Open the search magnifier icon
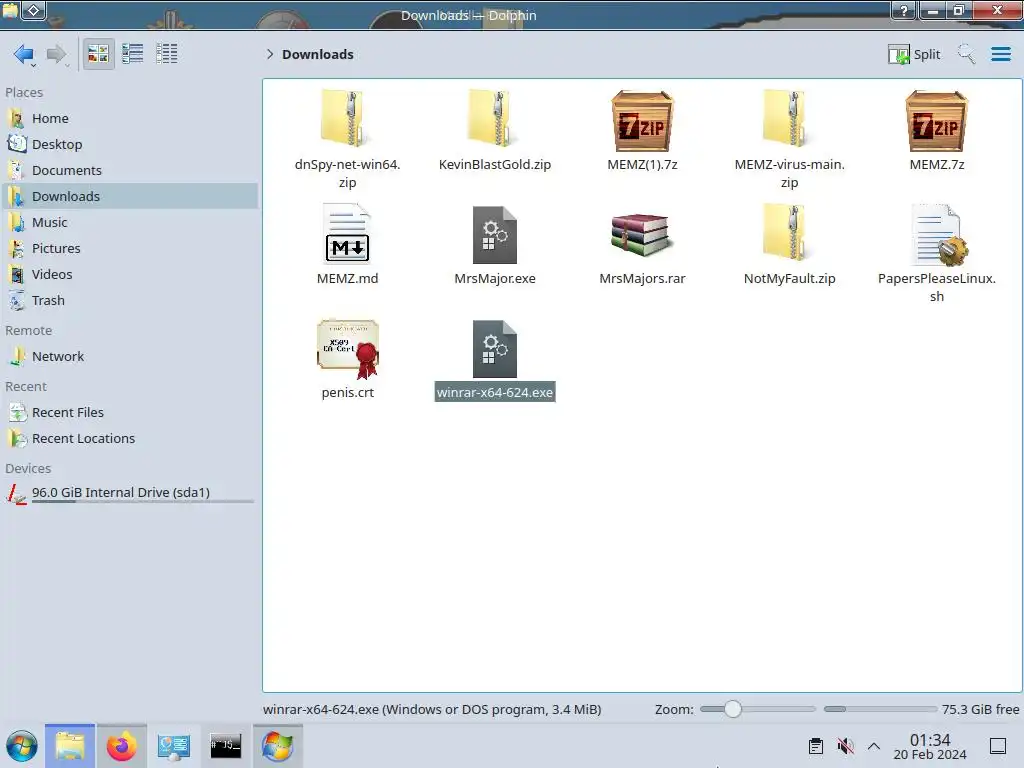Viewport: 1024px width, 768px height. point(966,54)
